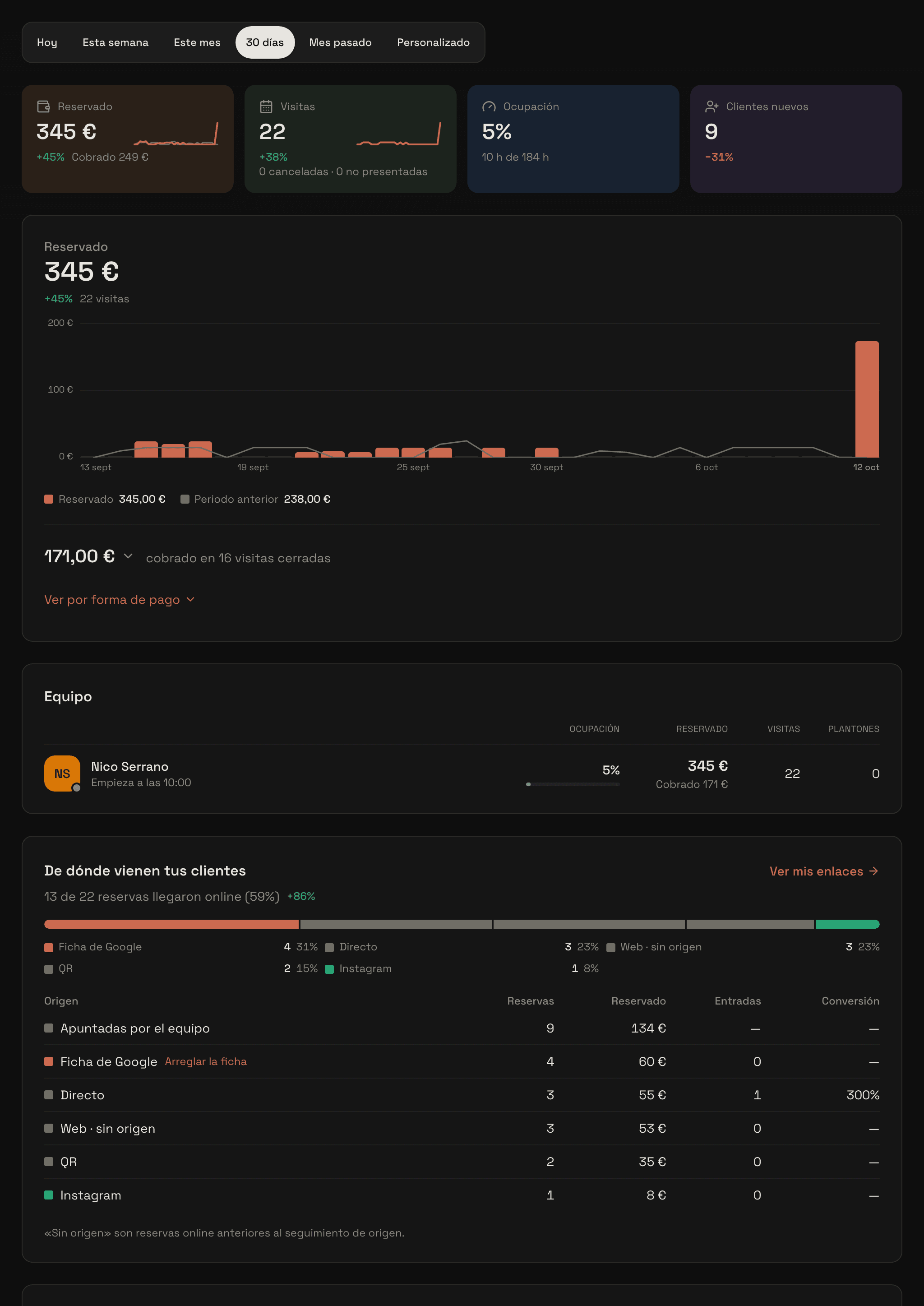Click the Visitas card sparkline
This screenshot has width=924, height=1306.
(399, 134)
